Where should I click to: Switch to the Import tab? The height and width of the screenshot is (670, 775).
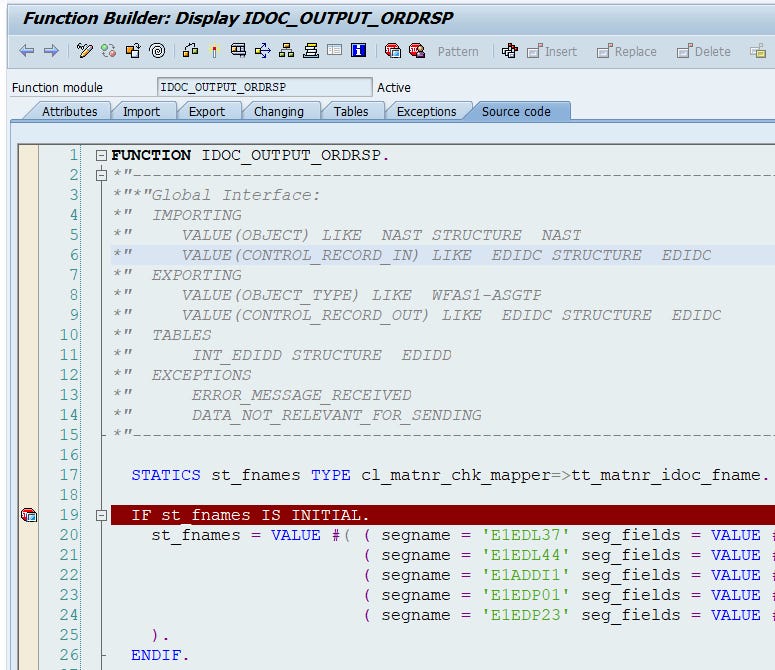pyautogui.click(x=141, y=112)
